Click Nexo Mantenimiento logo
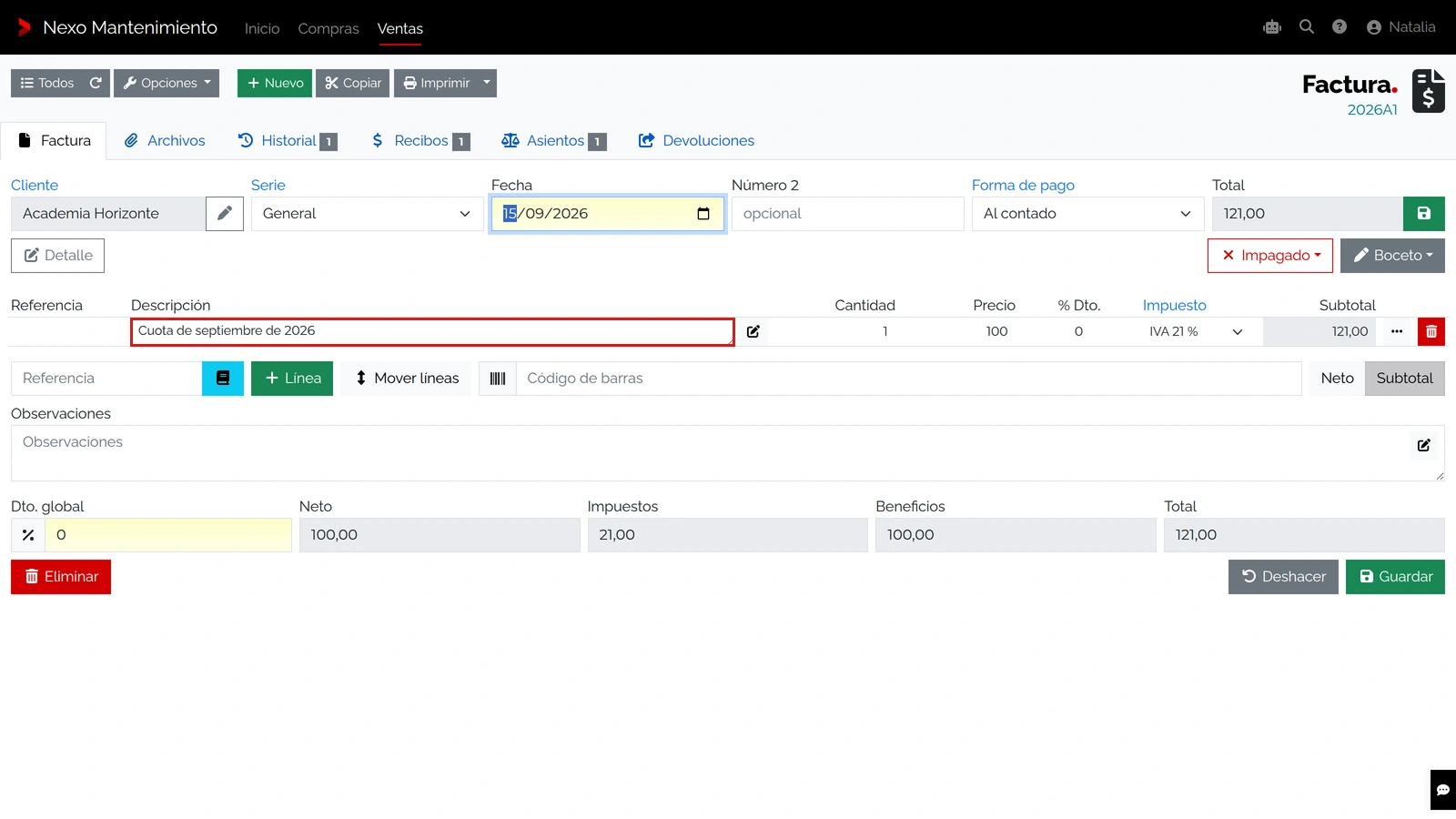This screenshot has height=819, width=1456. 117,27
